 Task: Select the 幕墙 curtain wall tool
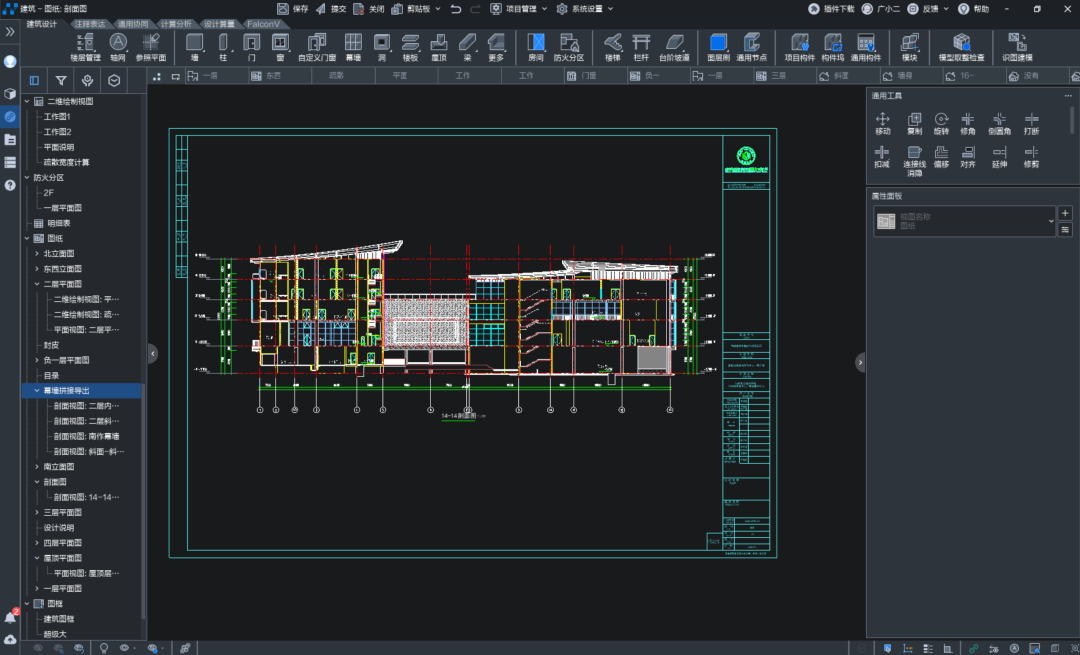(x=353, y=47)
